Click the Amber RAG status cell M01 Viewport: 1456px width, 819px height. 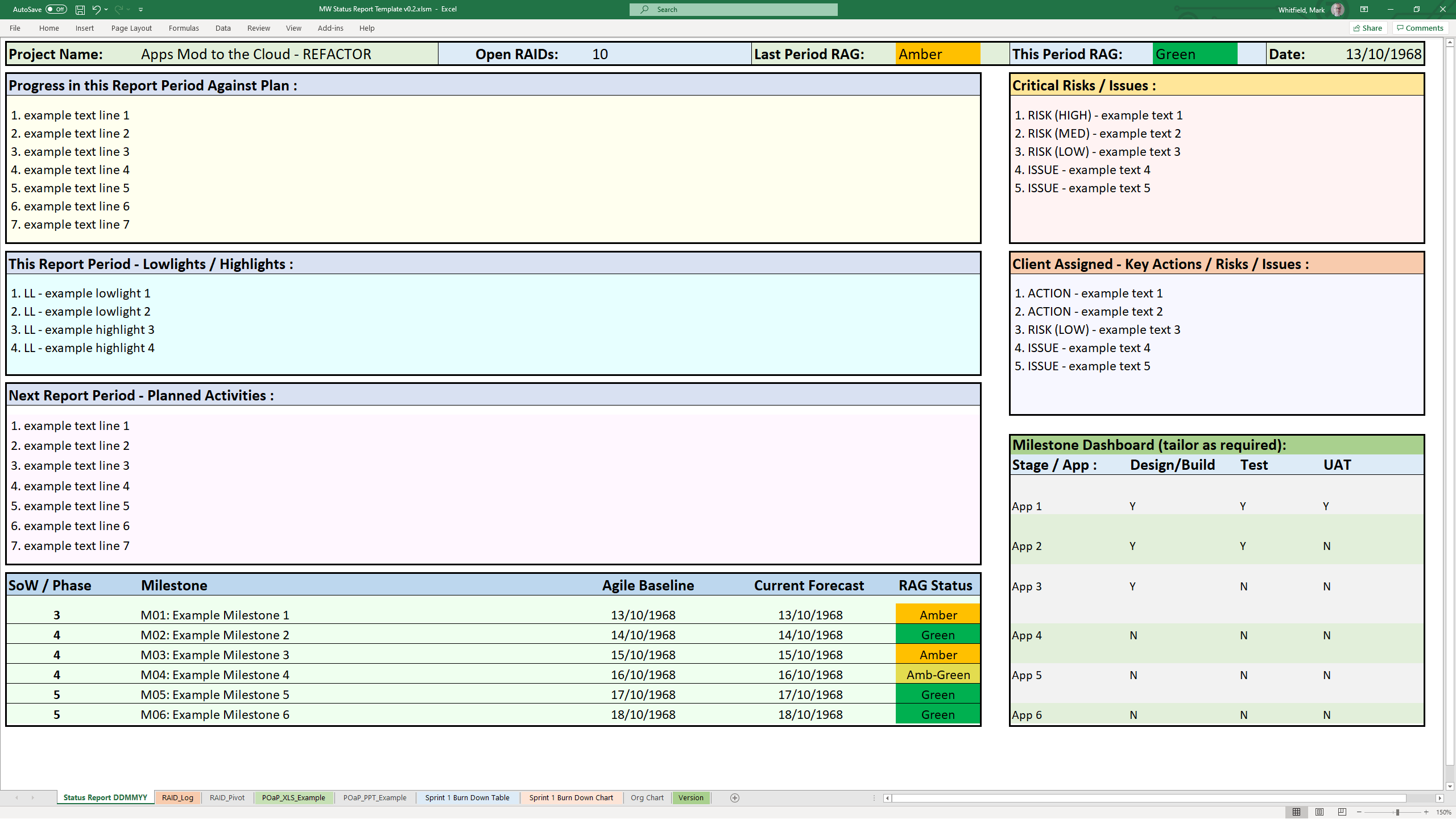[x=937, y=614]
